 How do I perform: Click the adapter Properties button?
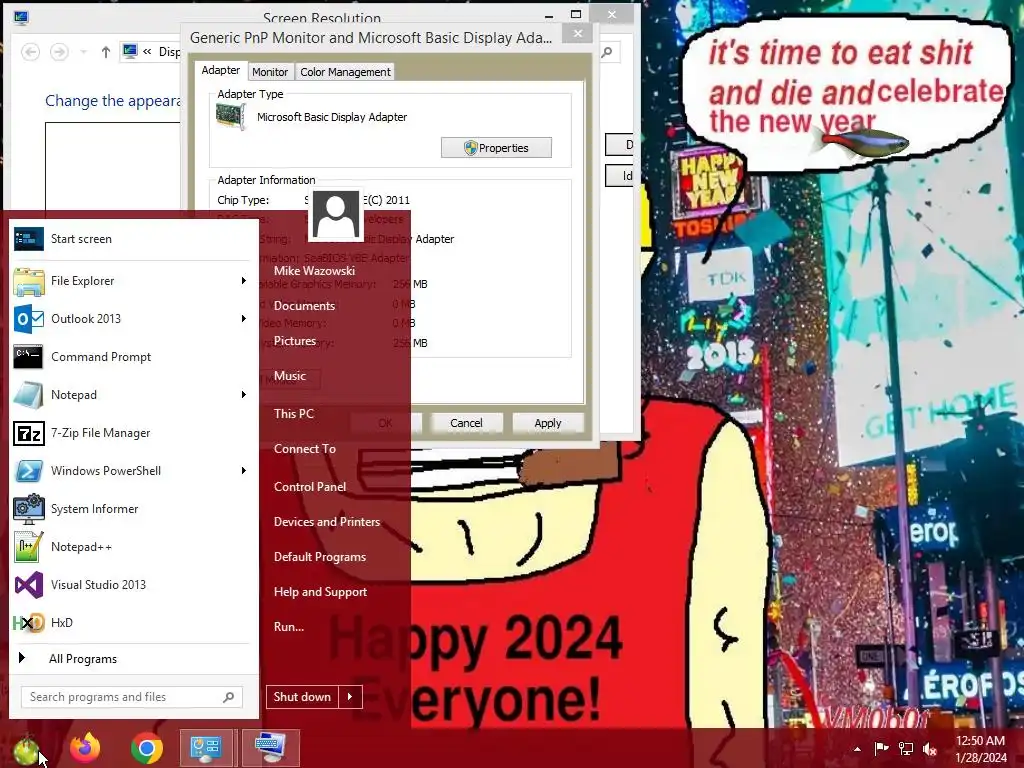coord(496,148)
